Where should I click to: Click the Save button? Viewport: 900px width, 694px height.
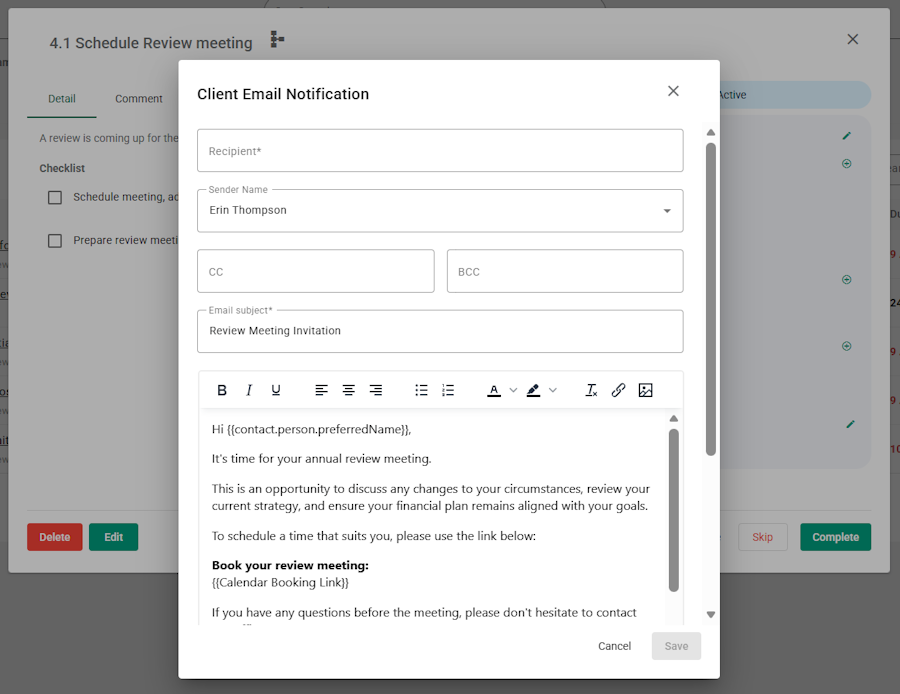pos(676,646)
